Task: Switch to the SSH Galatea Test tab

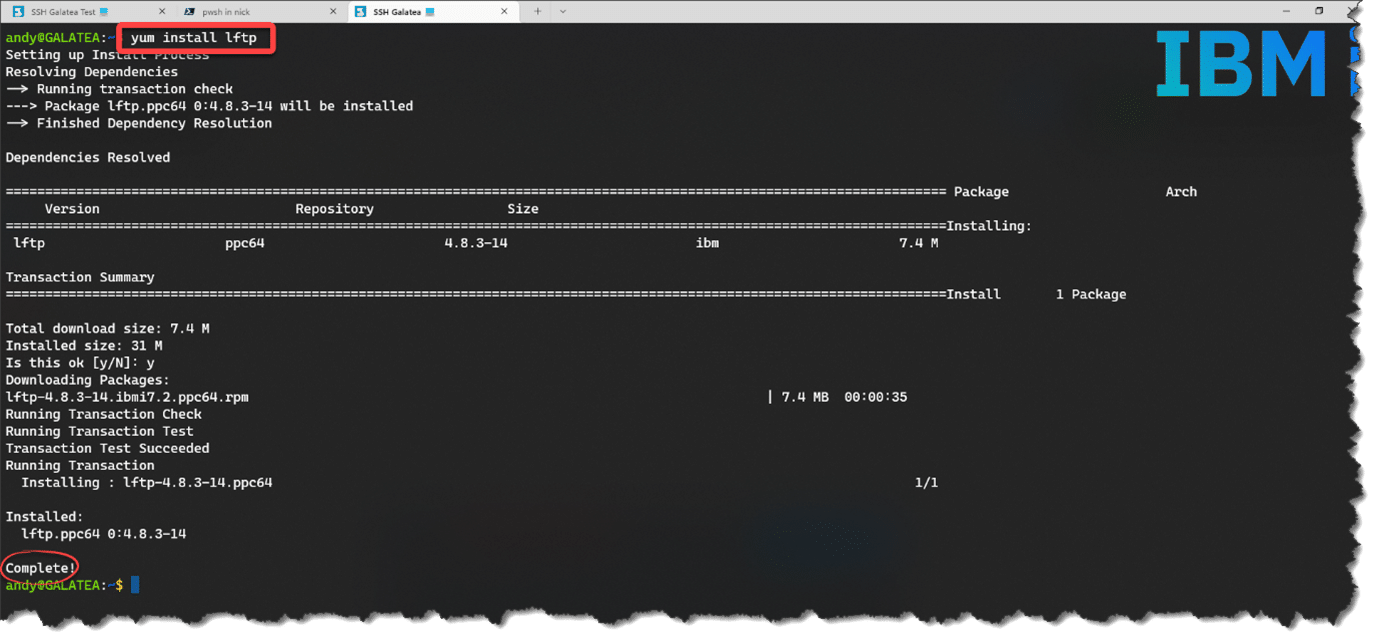Action: (x=63, y=12)
